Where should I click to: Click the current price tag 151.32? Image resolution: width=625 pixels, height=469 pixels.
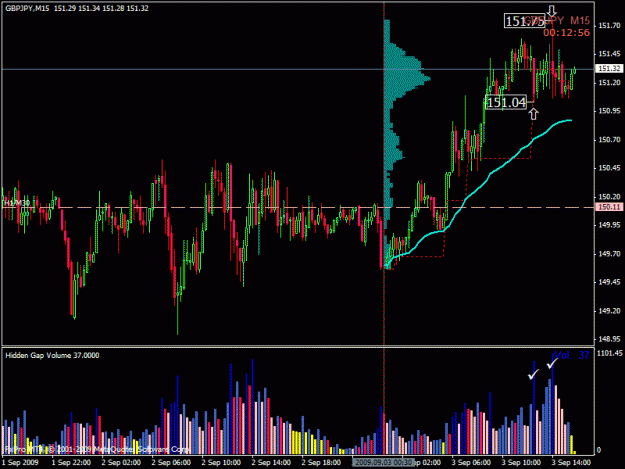pos(609,69)
